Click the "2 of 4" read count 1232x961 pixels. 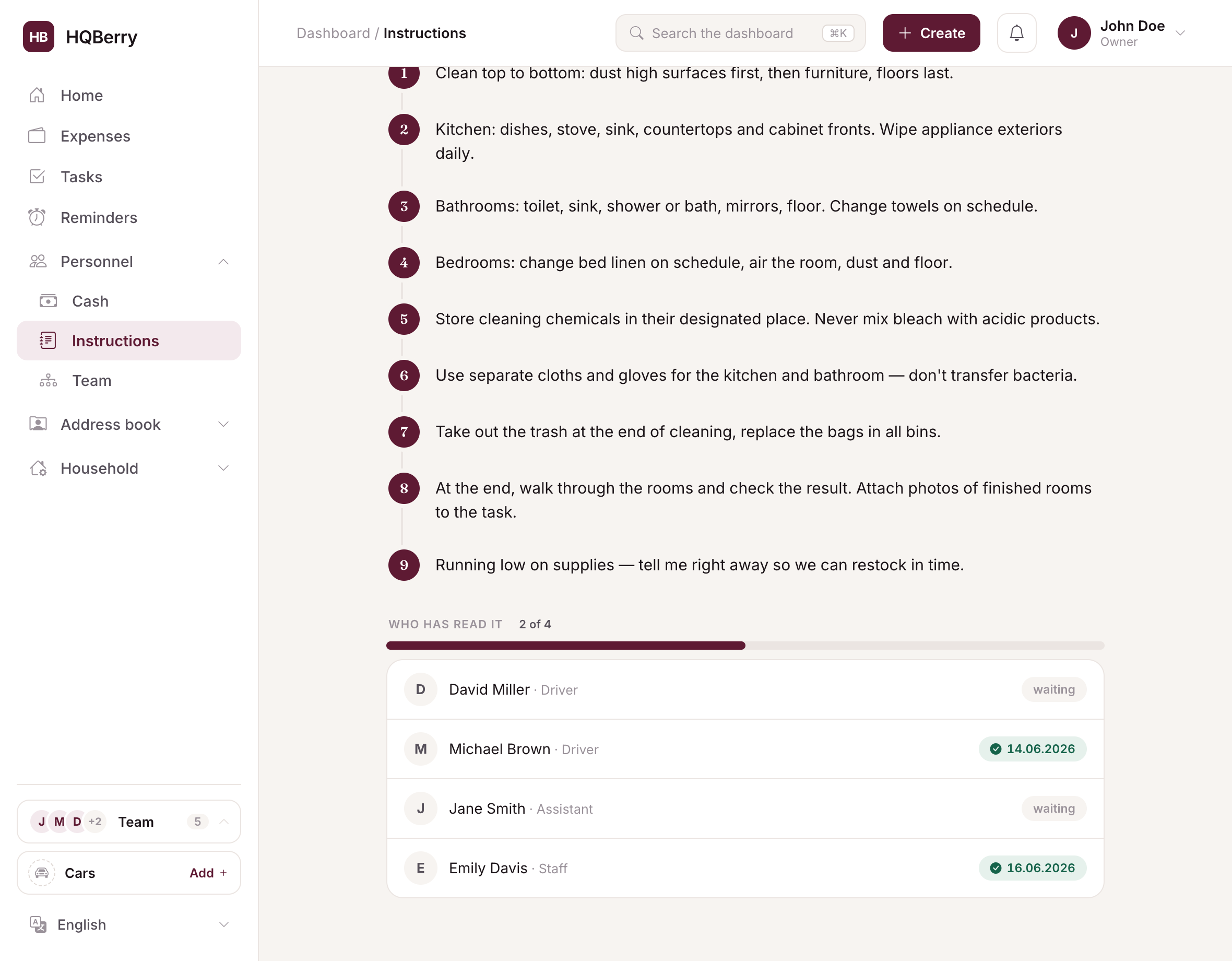click(535, 624)
